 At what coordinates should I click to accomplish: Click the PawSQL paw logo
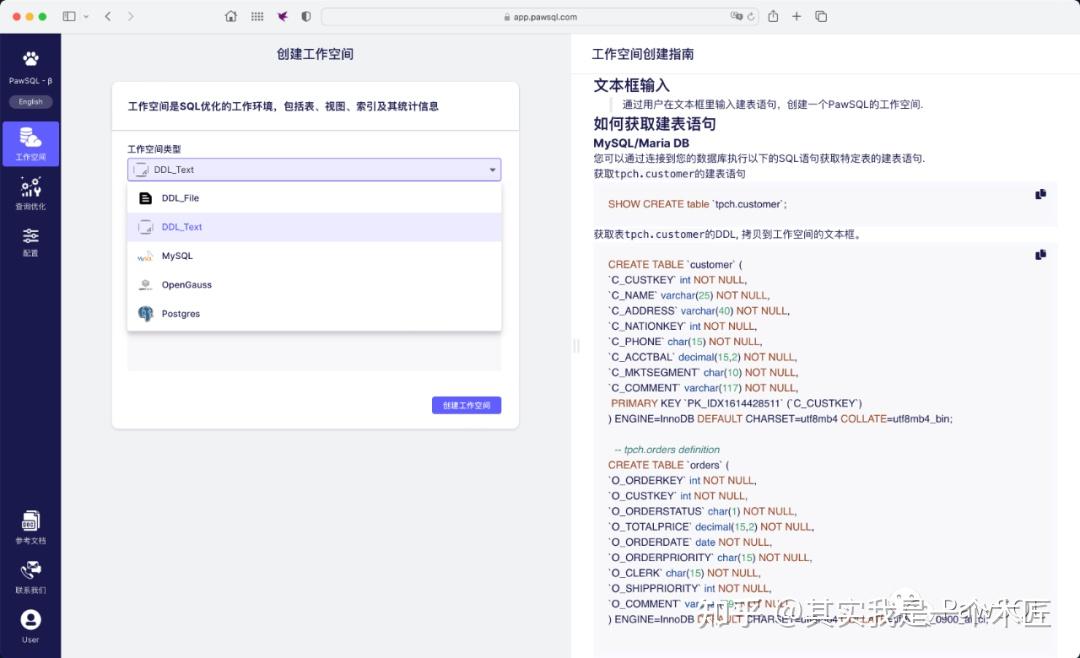click(x=30, y=57)
